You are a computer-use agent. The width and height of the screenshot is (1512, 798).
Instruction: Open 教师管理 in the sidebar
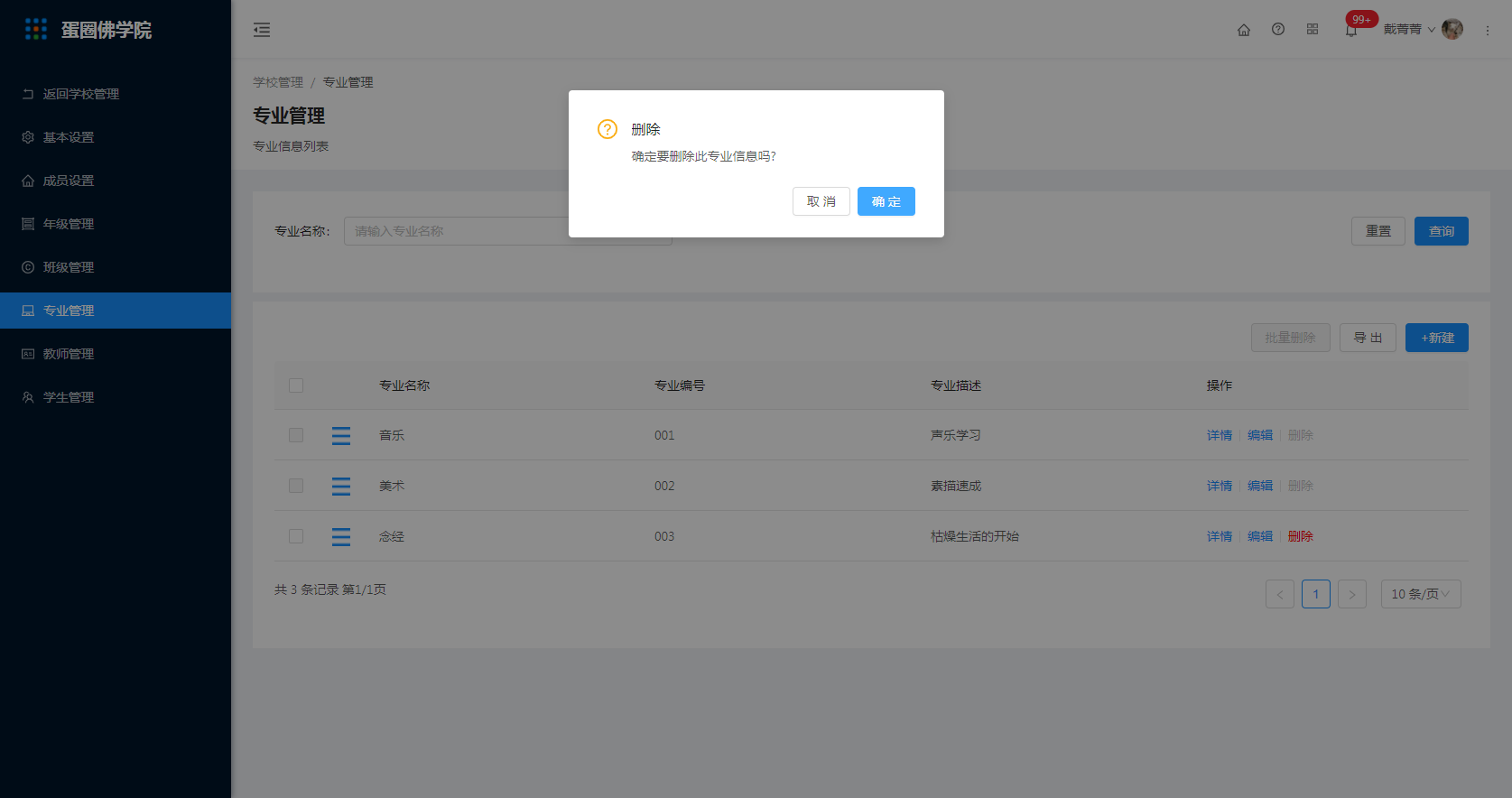[116, 354]
